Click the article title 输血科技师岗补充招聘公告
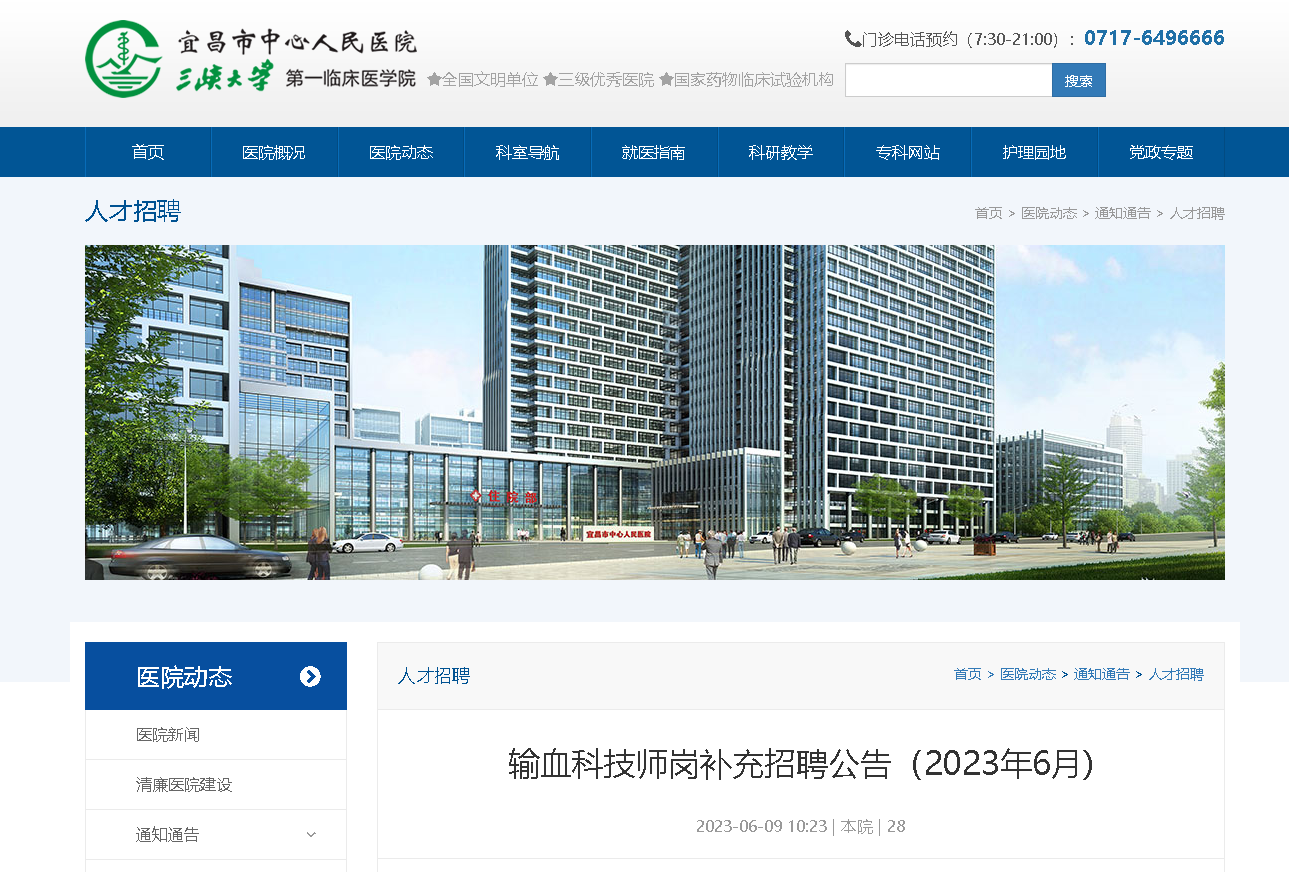Viewport: 1289px width, 872px height. tap(800, 764)
